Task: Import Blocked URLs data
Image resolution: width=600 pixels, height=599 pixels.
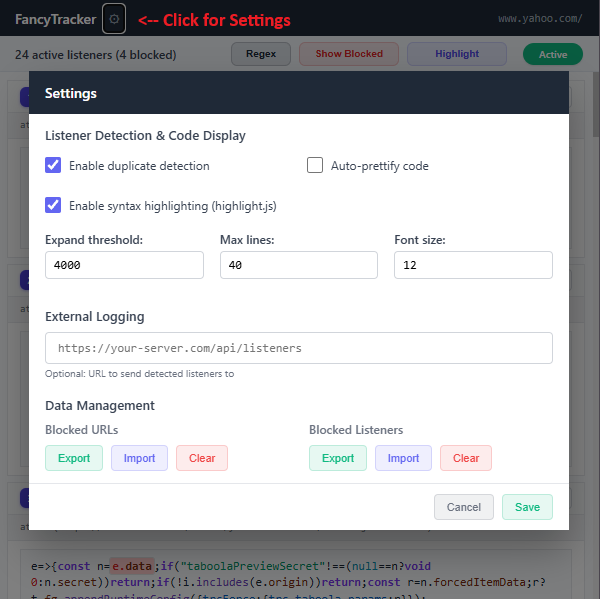Action: click(x=139, y=458)
